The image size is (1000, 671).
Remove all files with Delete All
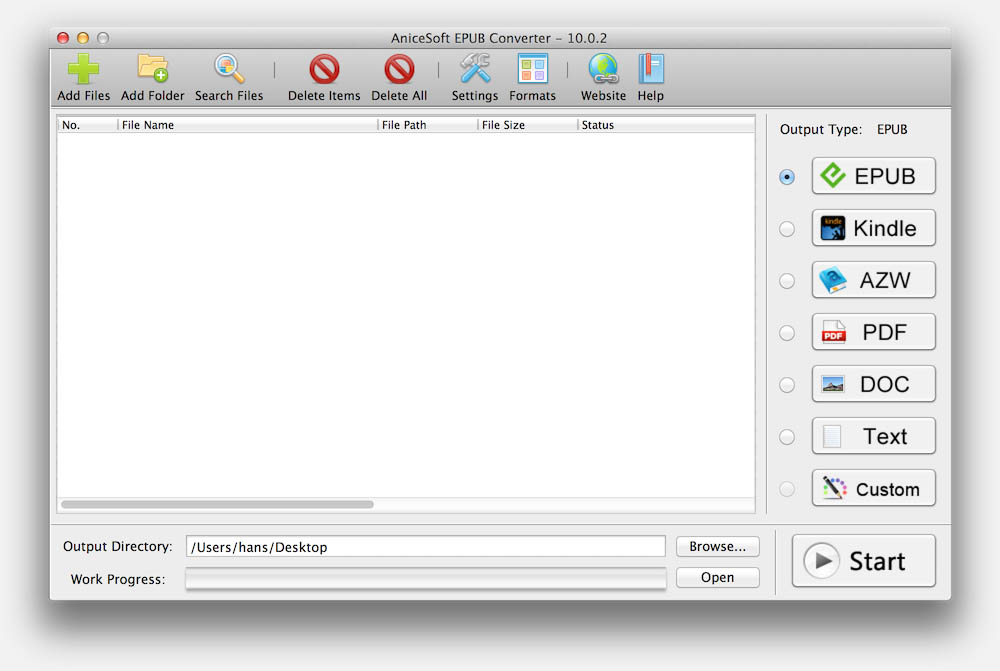click(x=399, y=70)
